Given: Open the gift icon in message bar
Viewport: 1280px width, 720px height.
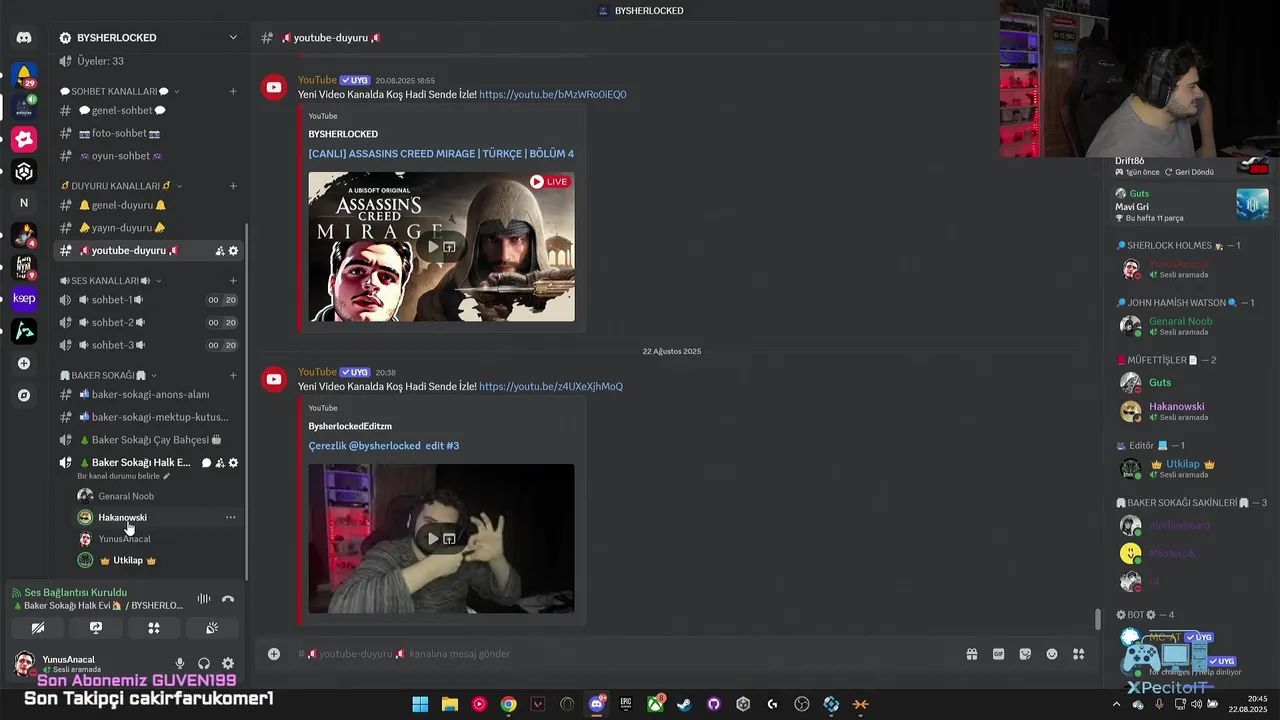Looking at the screenshot, I should pos(971,654).
